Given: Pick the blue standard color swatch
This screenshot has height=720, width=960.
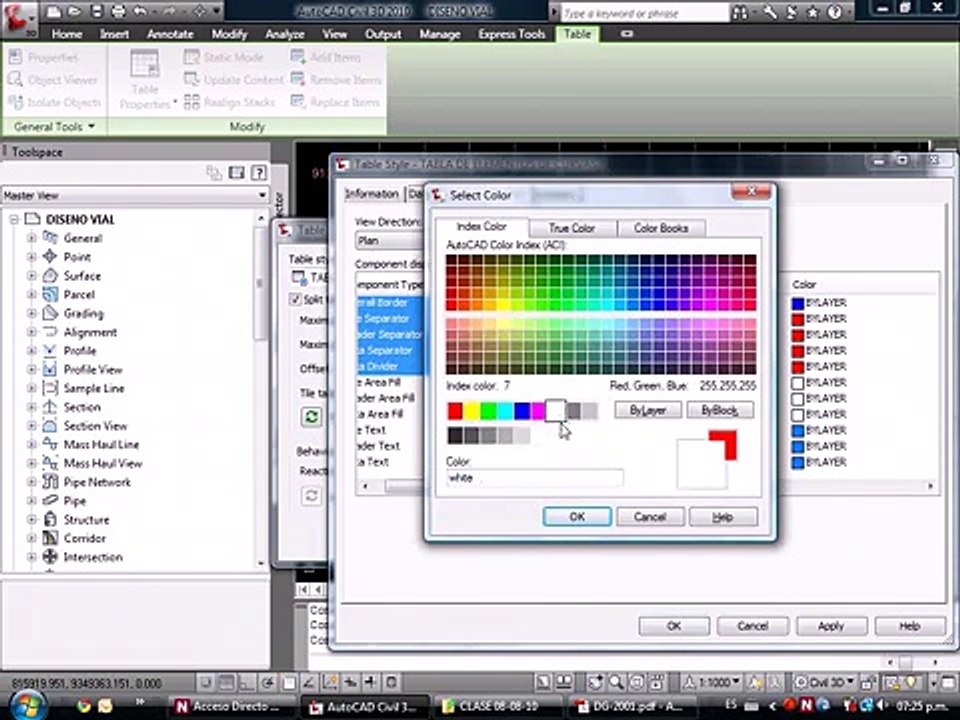Looking at the screenshot, I should [522, 411].
